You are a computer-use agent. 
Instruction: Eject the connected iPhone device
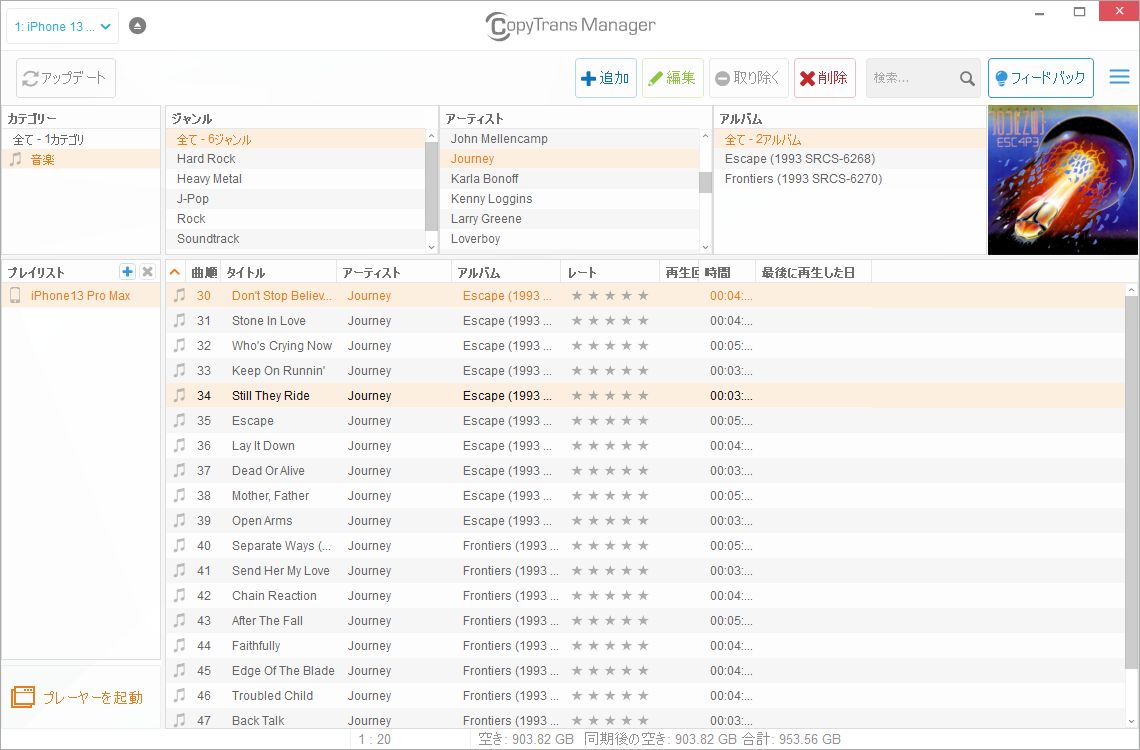(137, 25)
